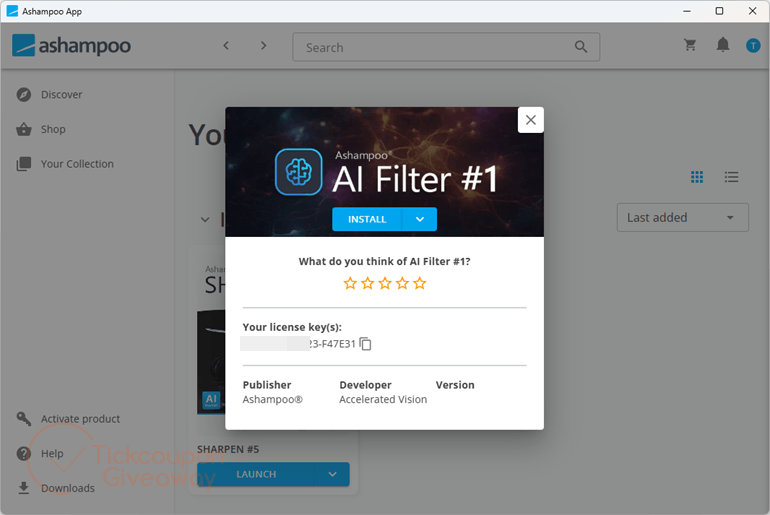Click the Ashampoo logo
Image resolution: width=770 pixels, height=515 pixels.
(72, 46)
